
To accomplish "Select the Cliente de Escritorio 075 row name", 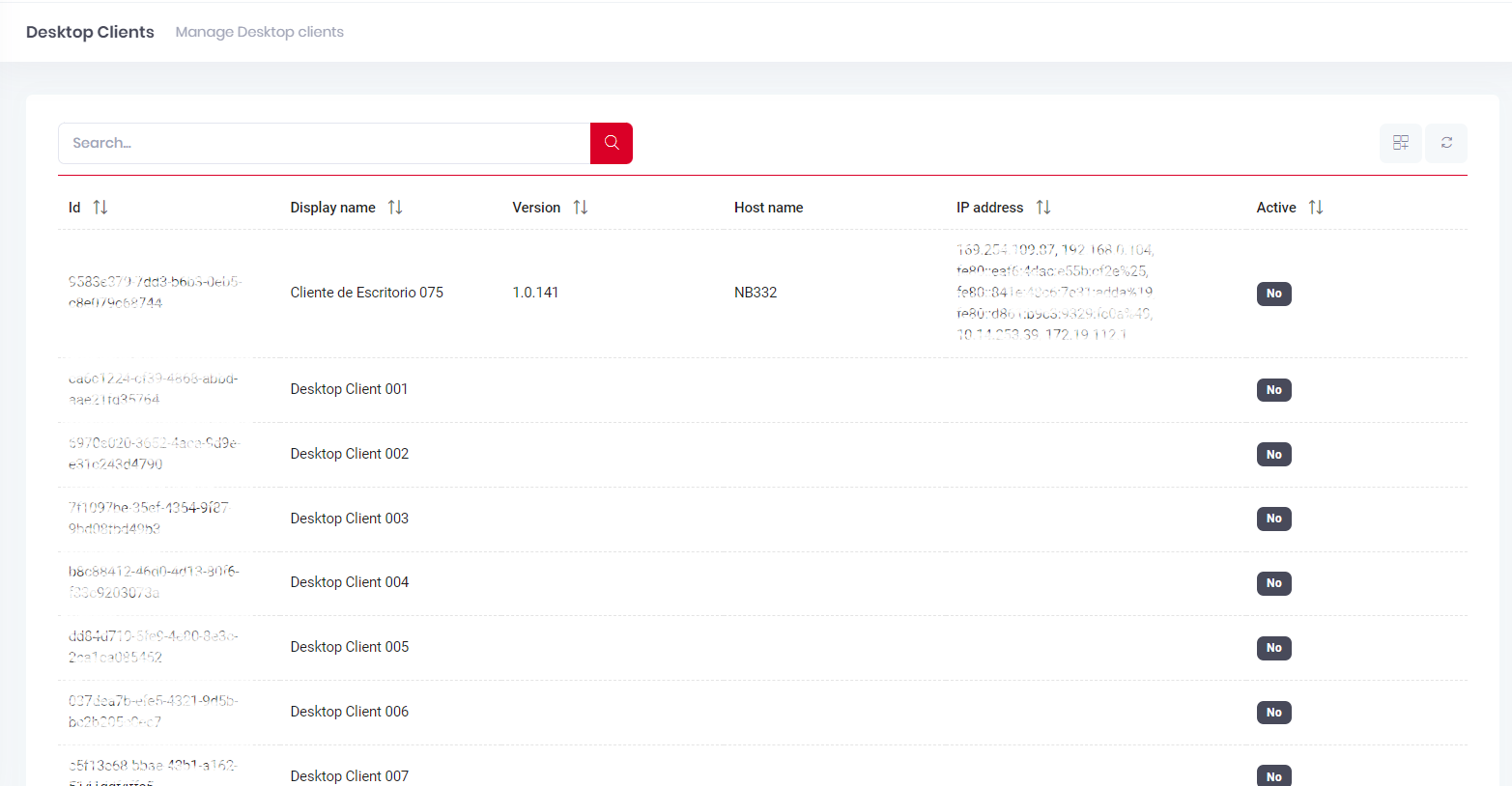I will click(x=367, y=293).
